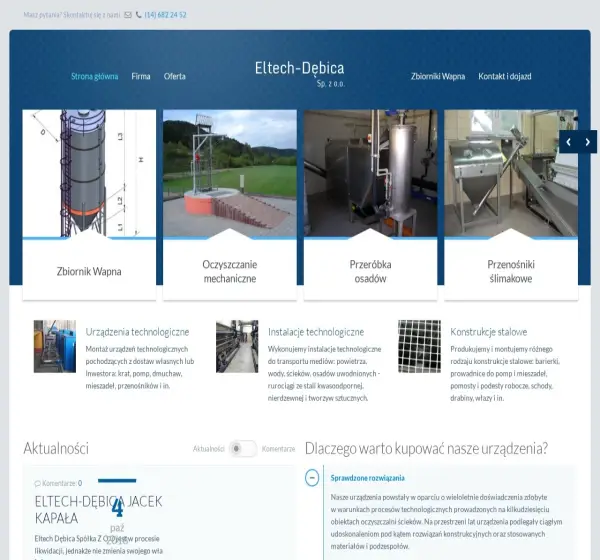The height and width of the screenshot is (560, 600).
Task: Open the ELTECH-DĘBICA JACEK KAPAŁA news post
Action: point(98,509)
